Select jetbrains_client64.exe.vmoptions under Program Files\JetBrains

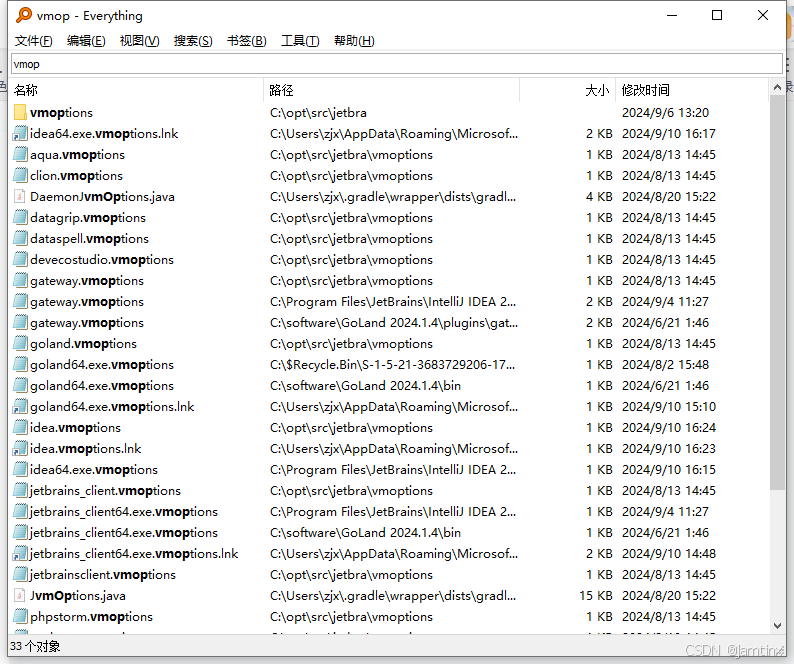[x=124, y=512]
